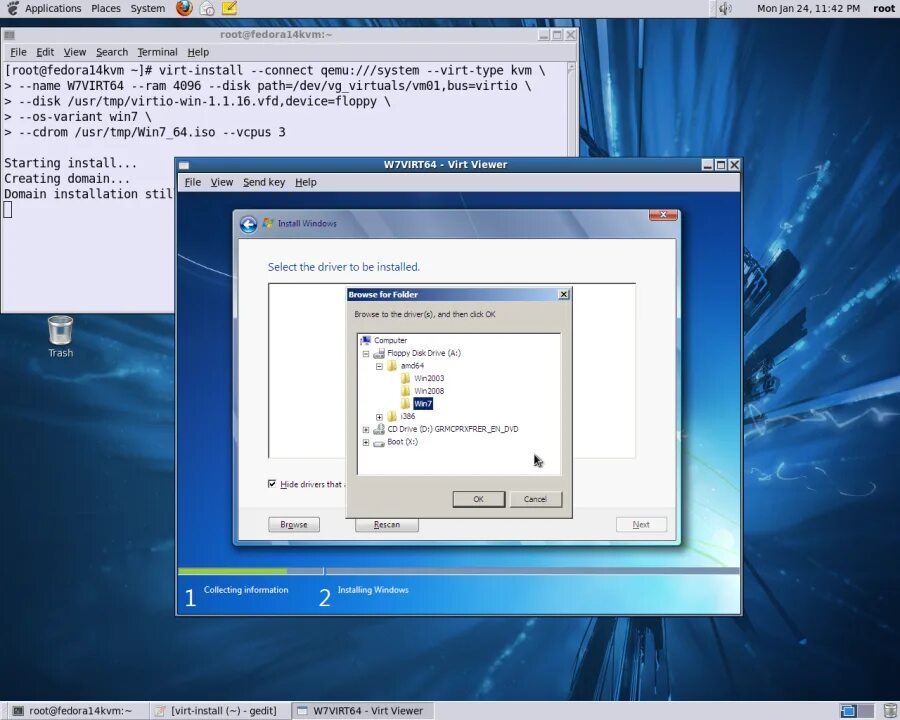Expand the CD Drive (D:) node
This screenshot has height=720, width=900.
366,429
